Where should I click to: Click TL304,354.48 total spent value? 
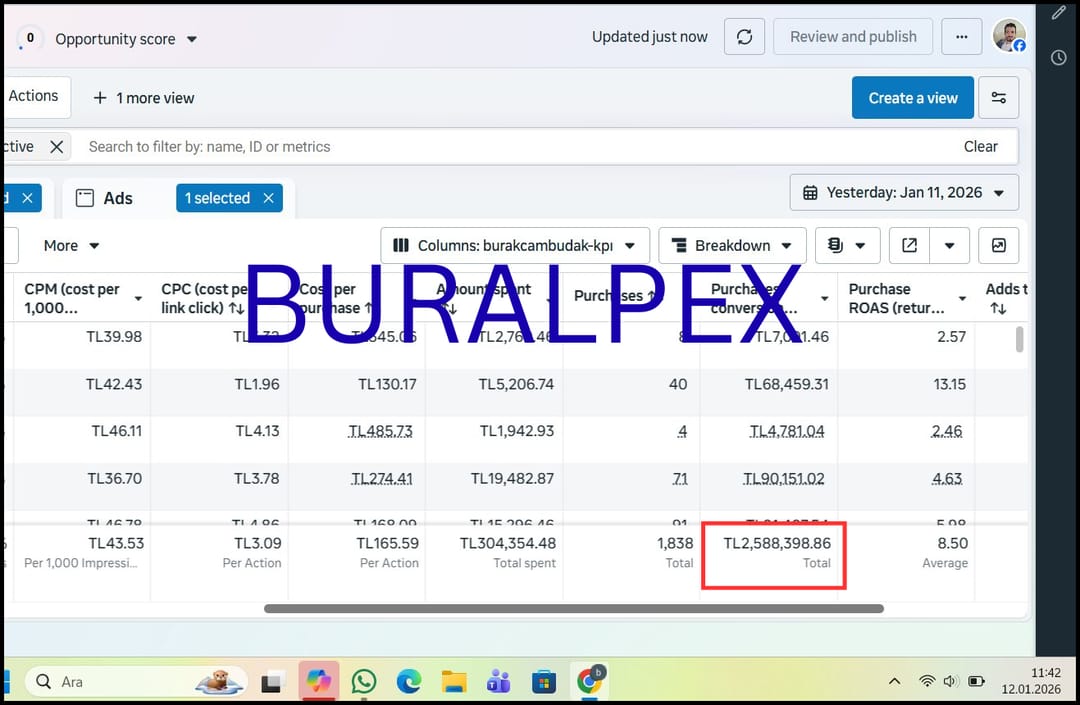tap(508, 543)
